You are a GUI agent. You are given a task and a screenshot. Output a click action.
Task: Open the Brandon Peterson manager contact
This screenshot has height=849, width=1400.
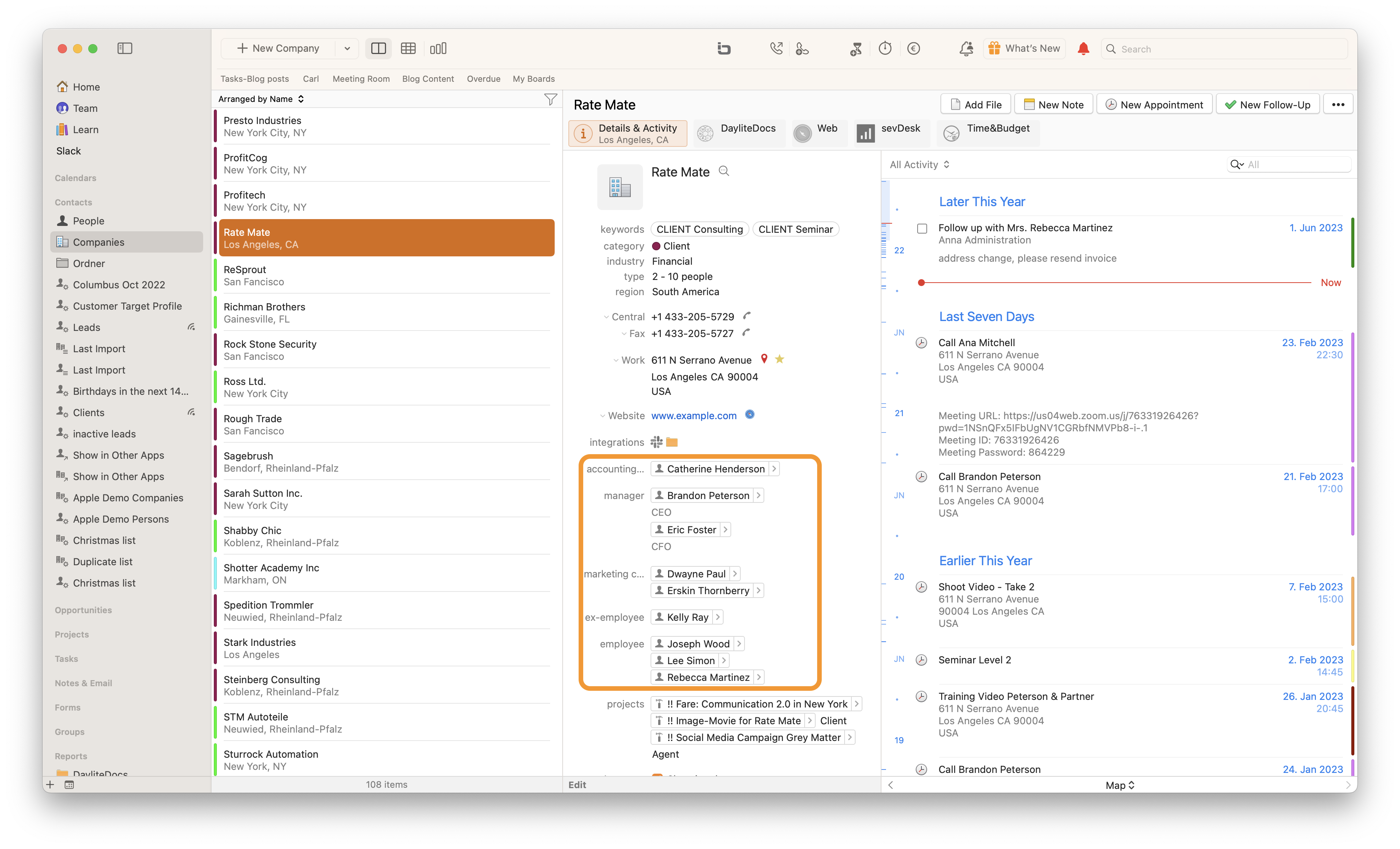tap(707, 495)
